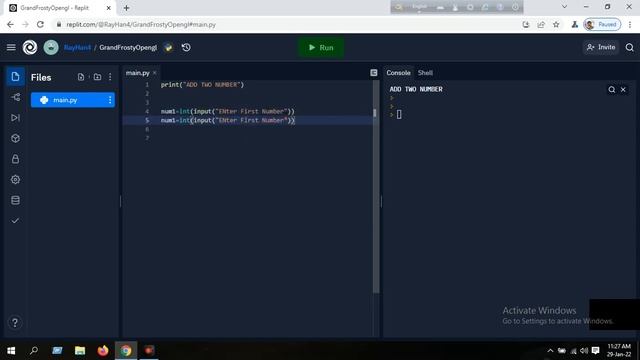640x360 pixels.
Task: Open a new browser tab
Action: [127, 8]
